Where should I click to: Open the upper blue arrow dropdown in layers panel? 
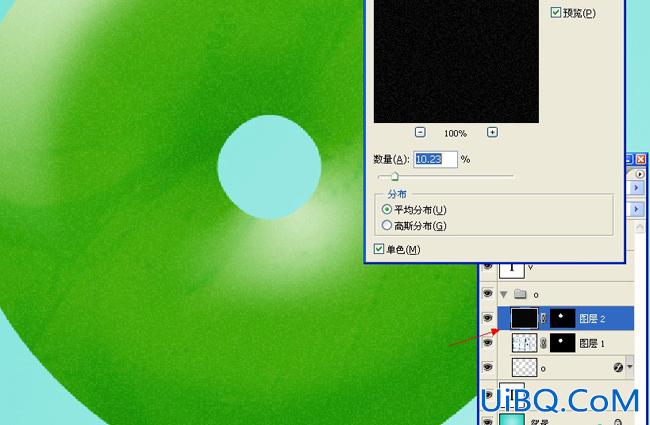click(x=636, y=188)
